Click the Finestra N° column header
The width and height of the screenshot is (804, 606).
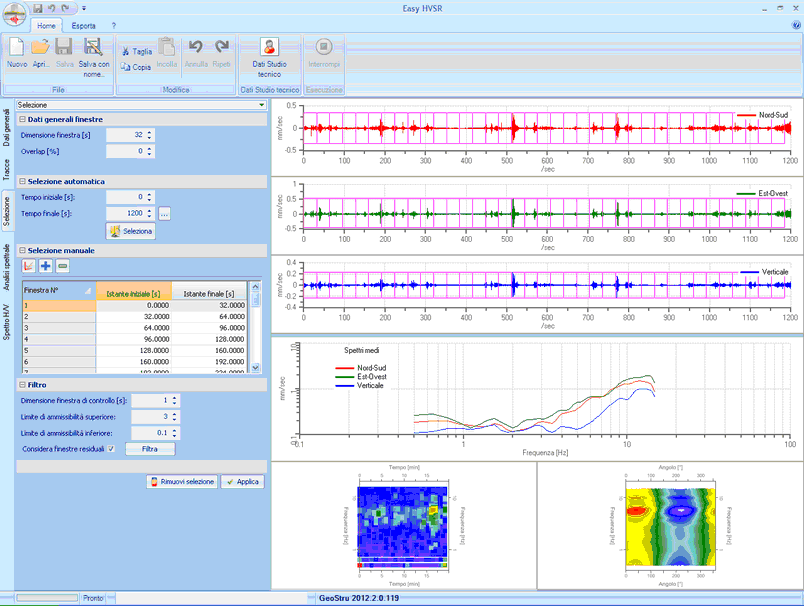point(59,290)
